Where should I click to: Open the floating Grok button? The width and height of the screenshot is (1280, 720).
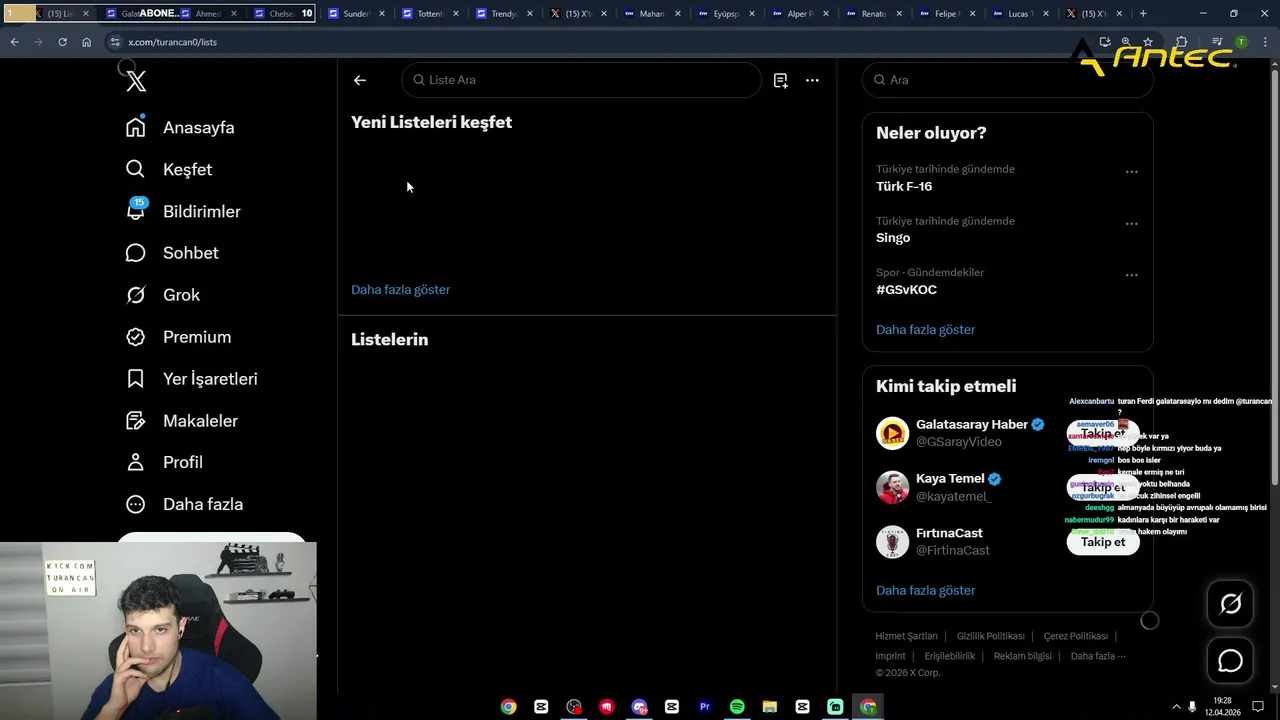1230,603
